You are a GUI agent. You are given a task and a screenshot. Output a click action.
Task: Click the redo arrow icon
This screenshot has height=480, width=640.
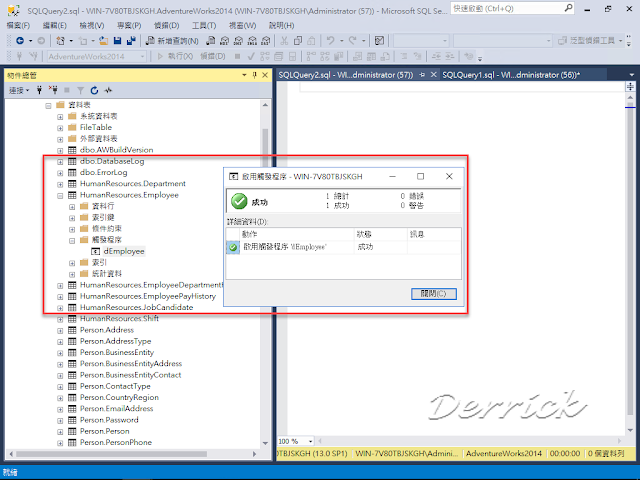353,40
